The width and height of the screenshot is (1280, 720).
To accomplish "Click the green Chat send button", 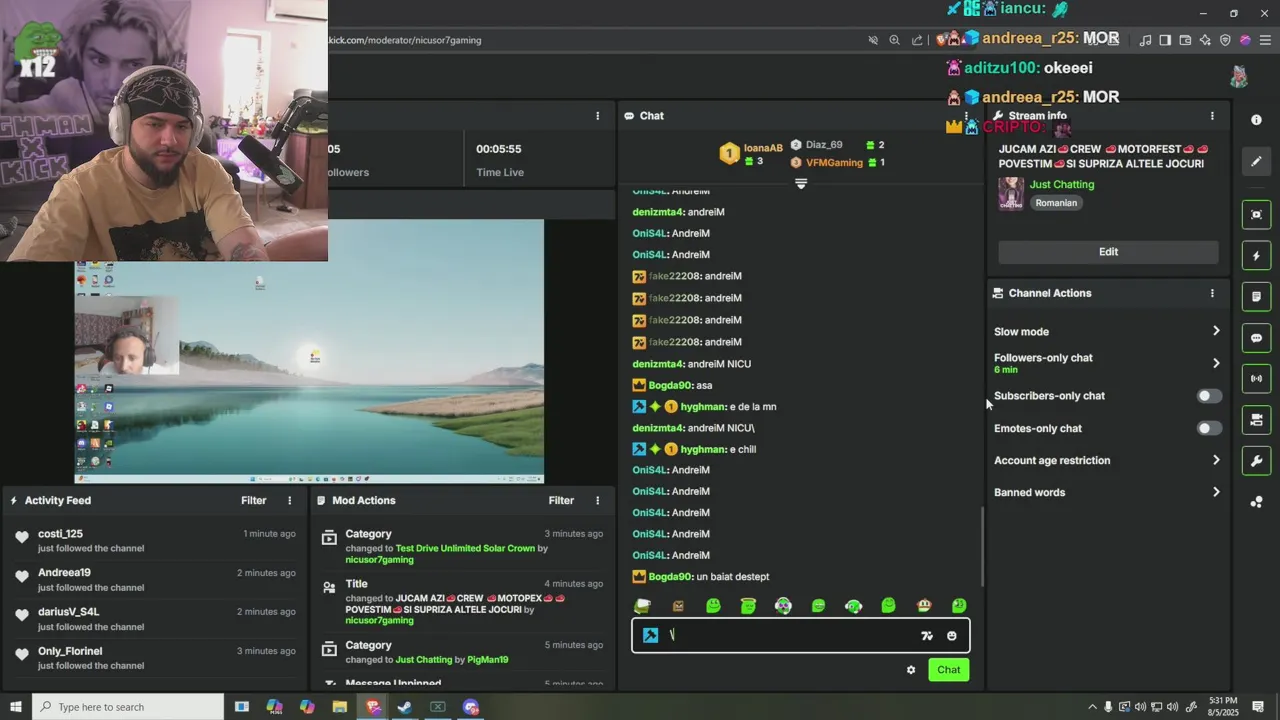I will 948,670.
